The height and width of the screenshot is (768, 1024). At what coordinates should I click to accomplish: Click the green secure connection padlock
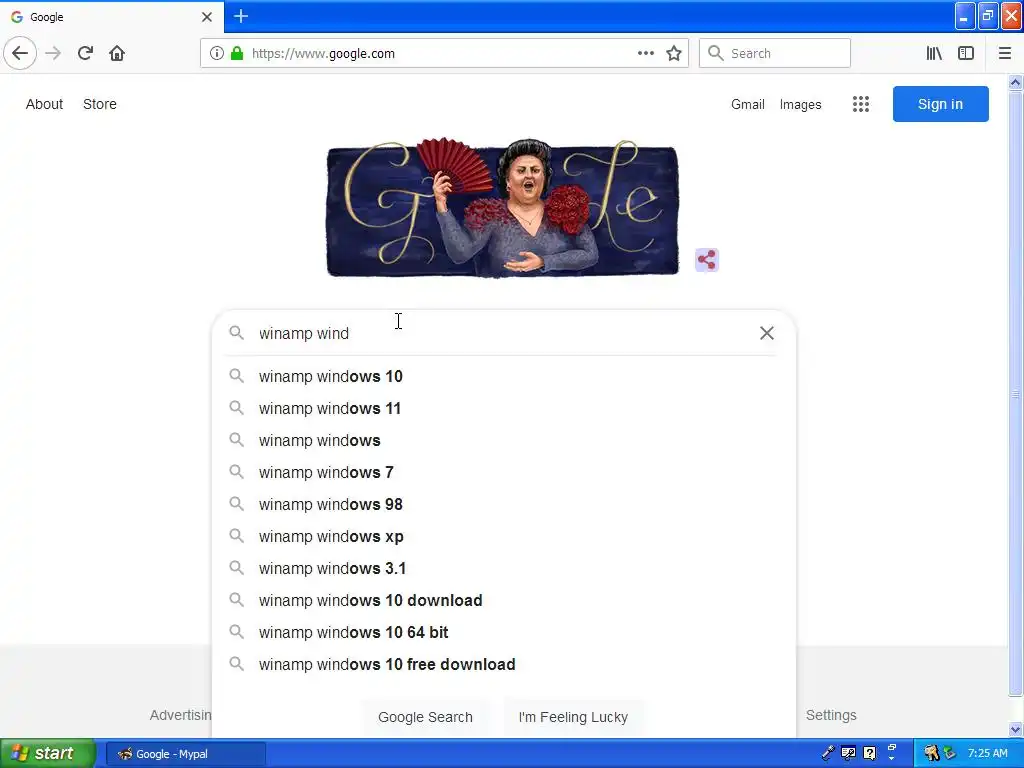tap(237, 54)
